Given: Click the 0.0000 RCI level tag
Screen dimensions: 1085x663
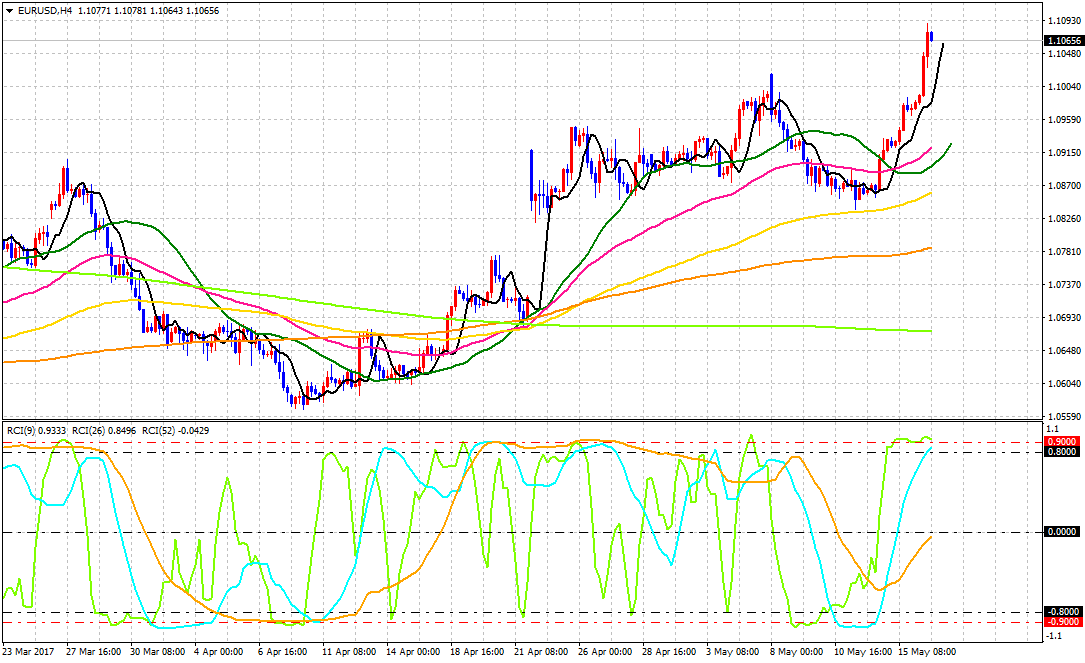Looking at the screenshot, I should coord(1061,532).
